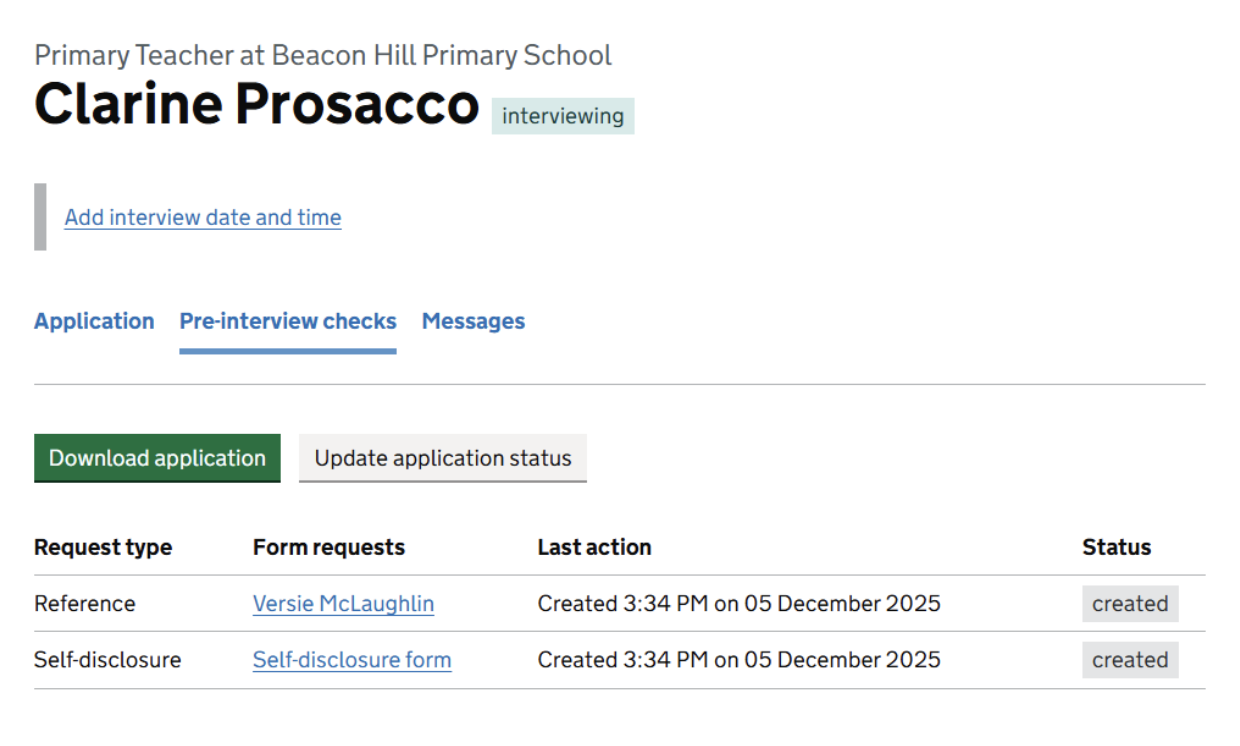This screenshot has height=746, width=1240.
Task: Open the Messages tab
Action: 473,322
